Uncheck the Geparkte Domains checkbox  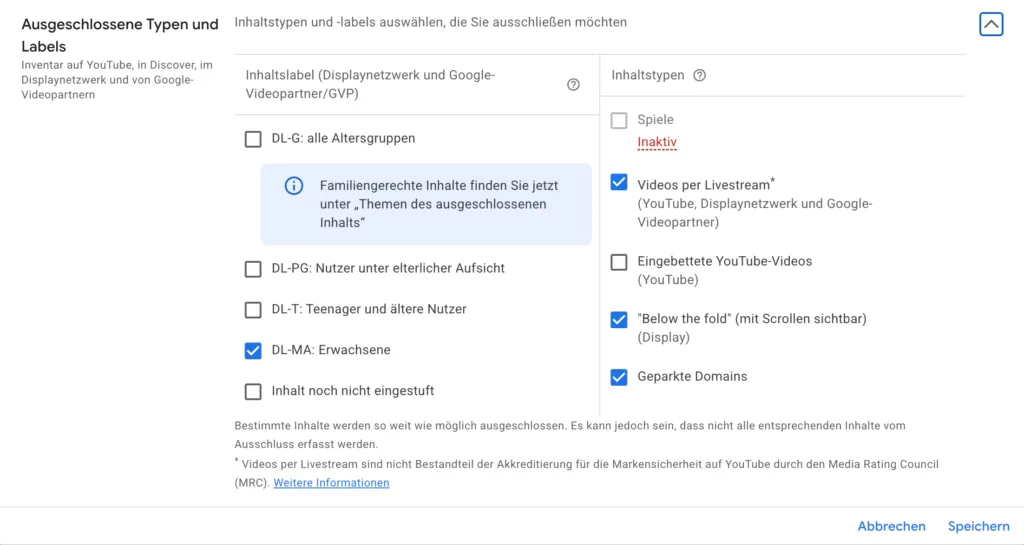pos(618,377)
